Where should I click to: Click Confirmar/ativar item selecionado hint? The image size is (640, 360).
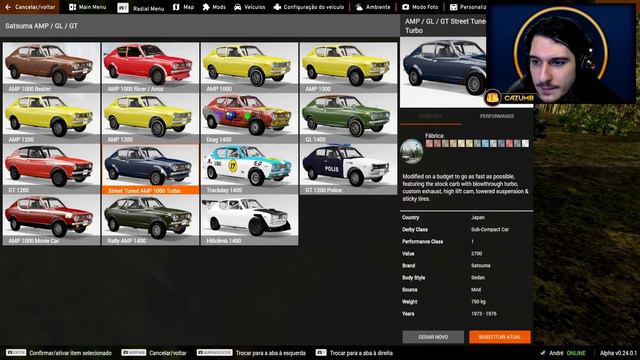tap(70, 353)
